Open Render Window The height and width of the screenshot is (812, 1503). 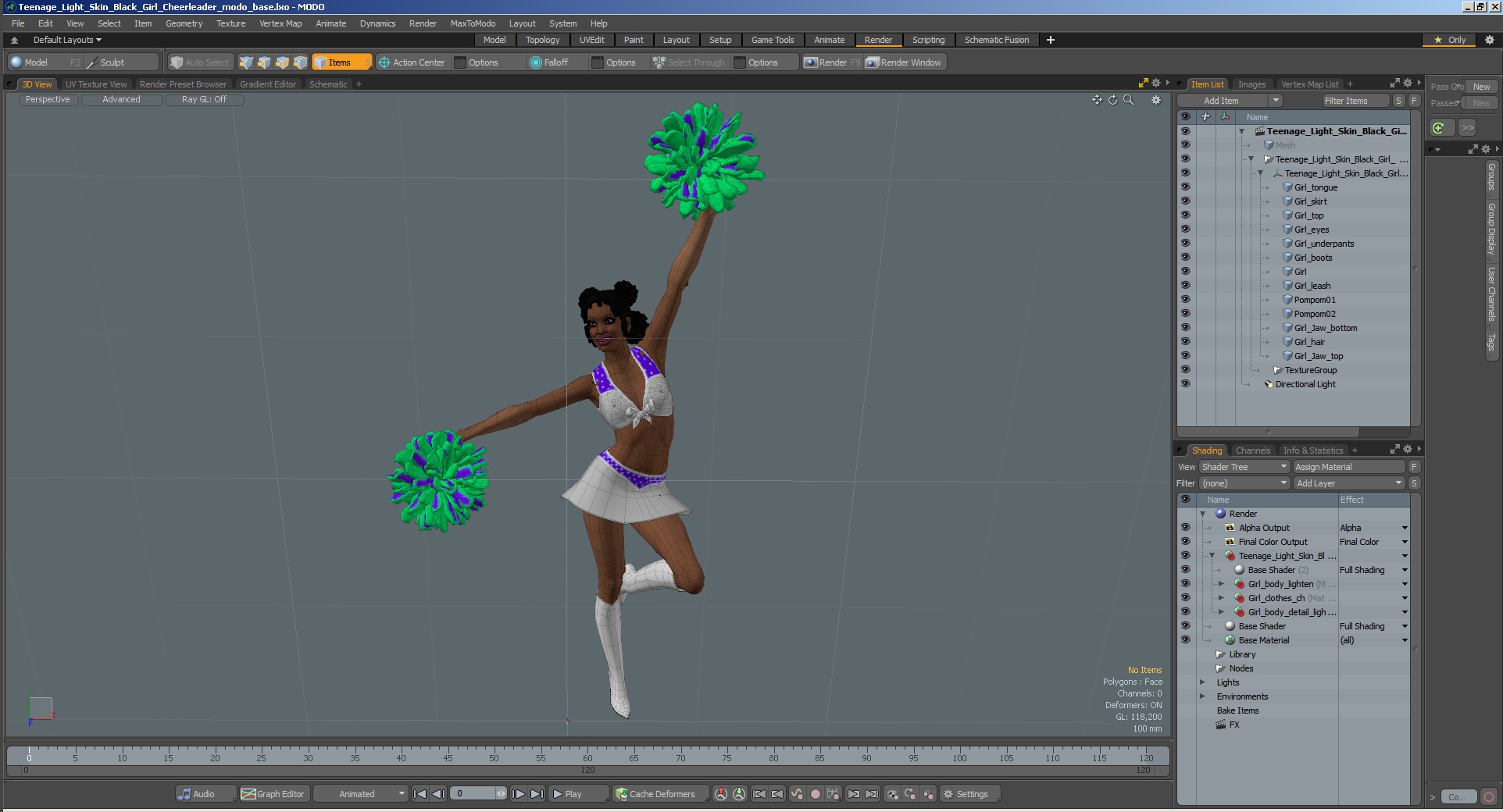click(905, 62)
